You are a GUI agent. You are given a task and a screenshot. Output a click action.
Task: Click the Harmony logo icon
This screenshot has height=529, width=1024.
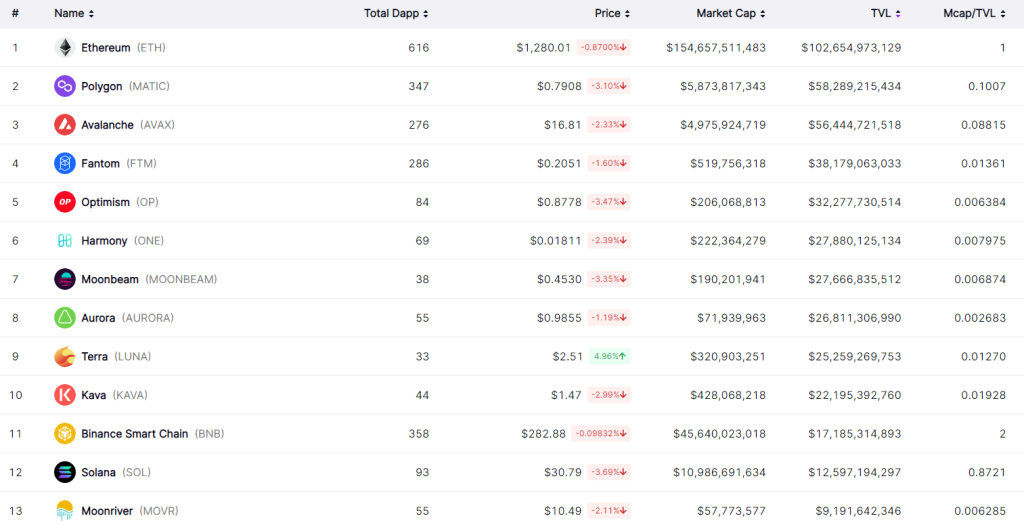tap(65, 240)
